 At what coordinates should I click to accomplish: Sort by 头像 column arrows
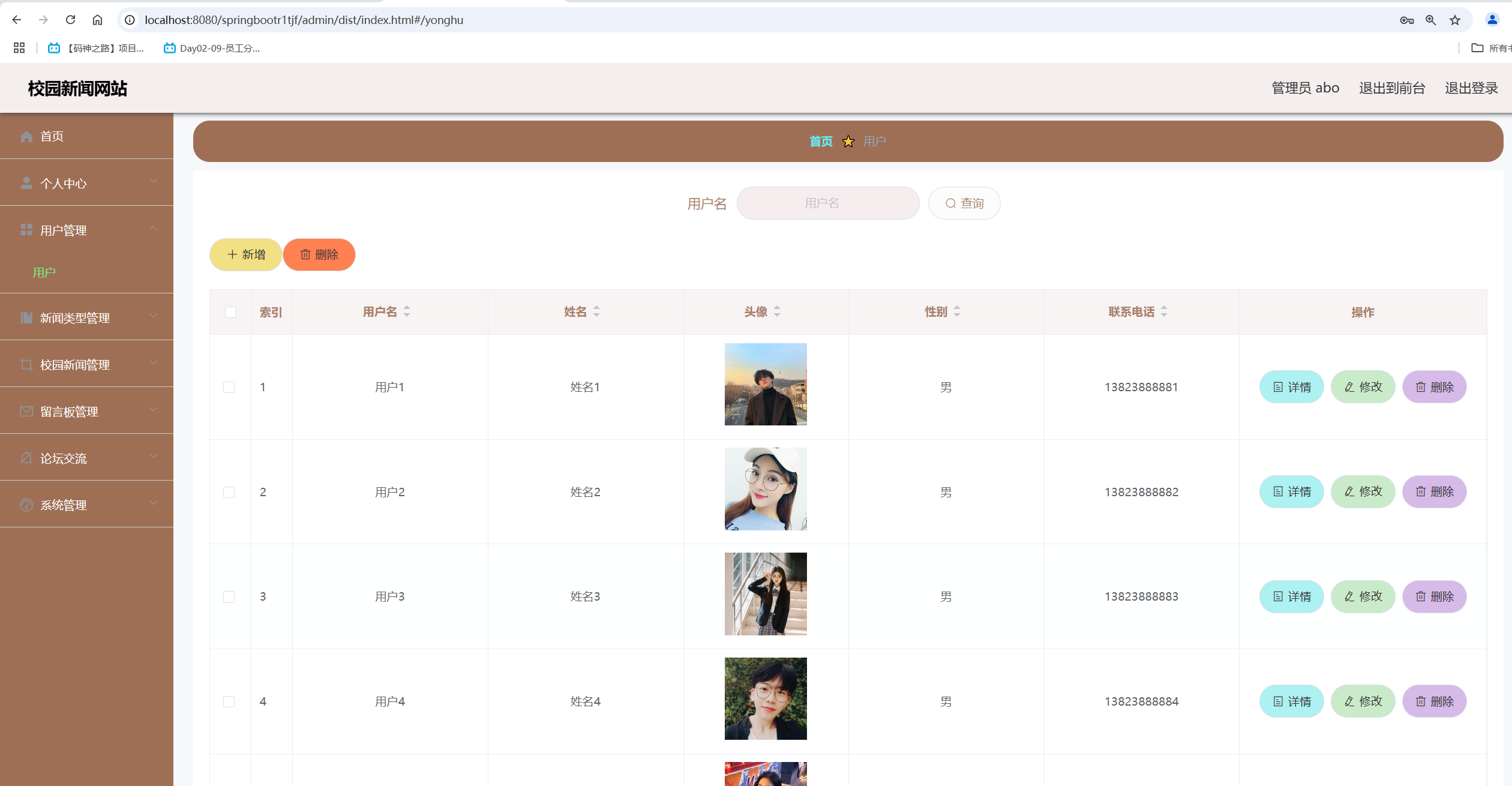pos(777,311)
